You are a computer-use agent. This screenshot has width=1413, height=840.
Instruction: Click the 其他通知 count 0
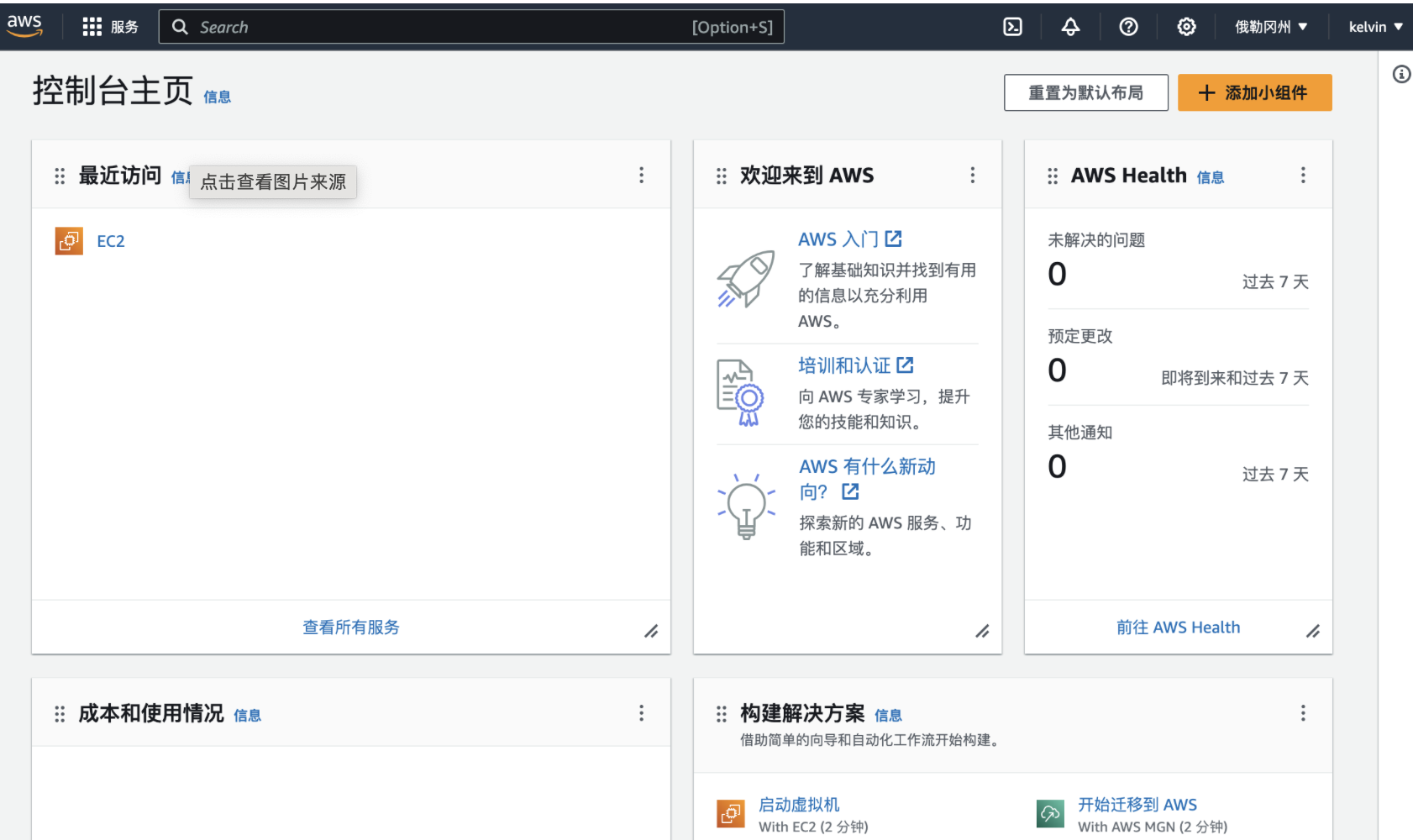(1057, 466)
